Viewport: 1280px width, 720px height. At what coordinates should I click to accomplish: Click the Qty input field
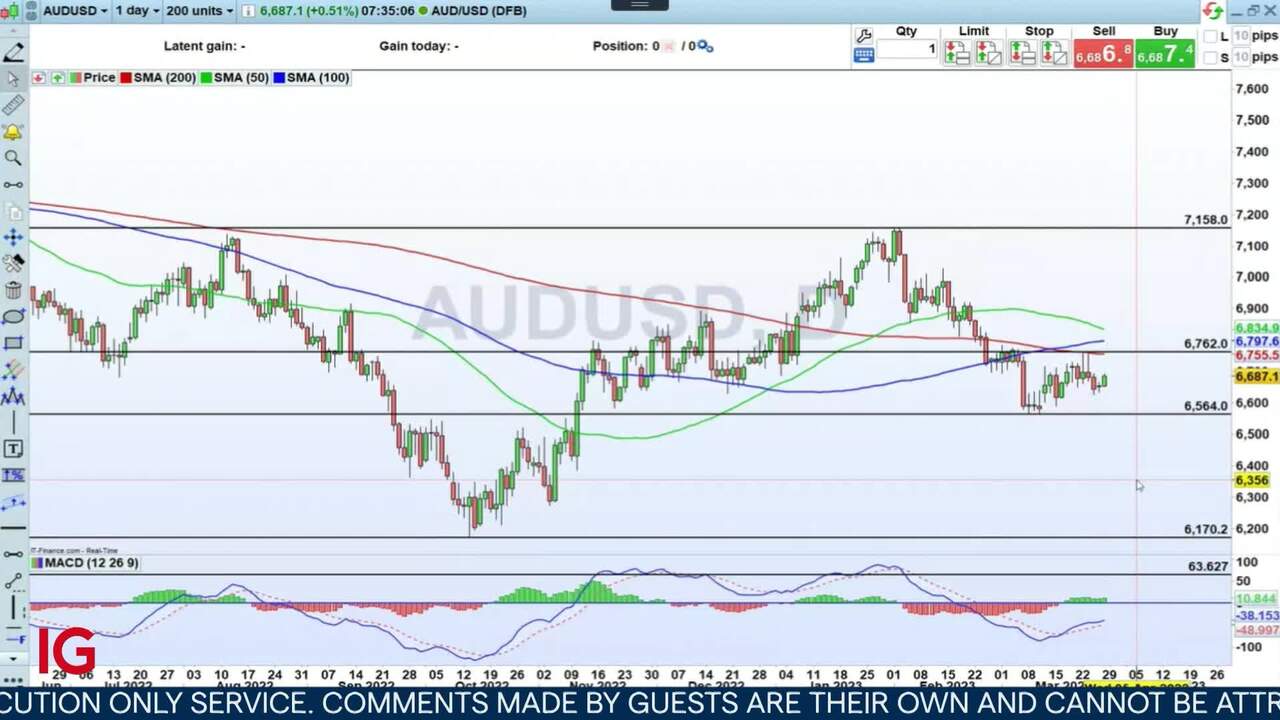coord(907,50)
